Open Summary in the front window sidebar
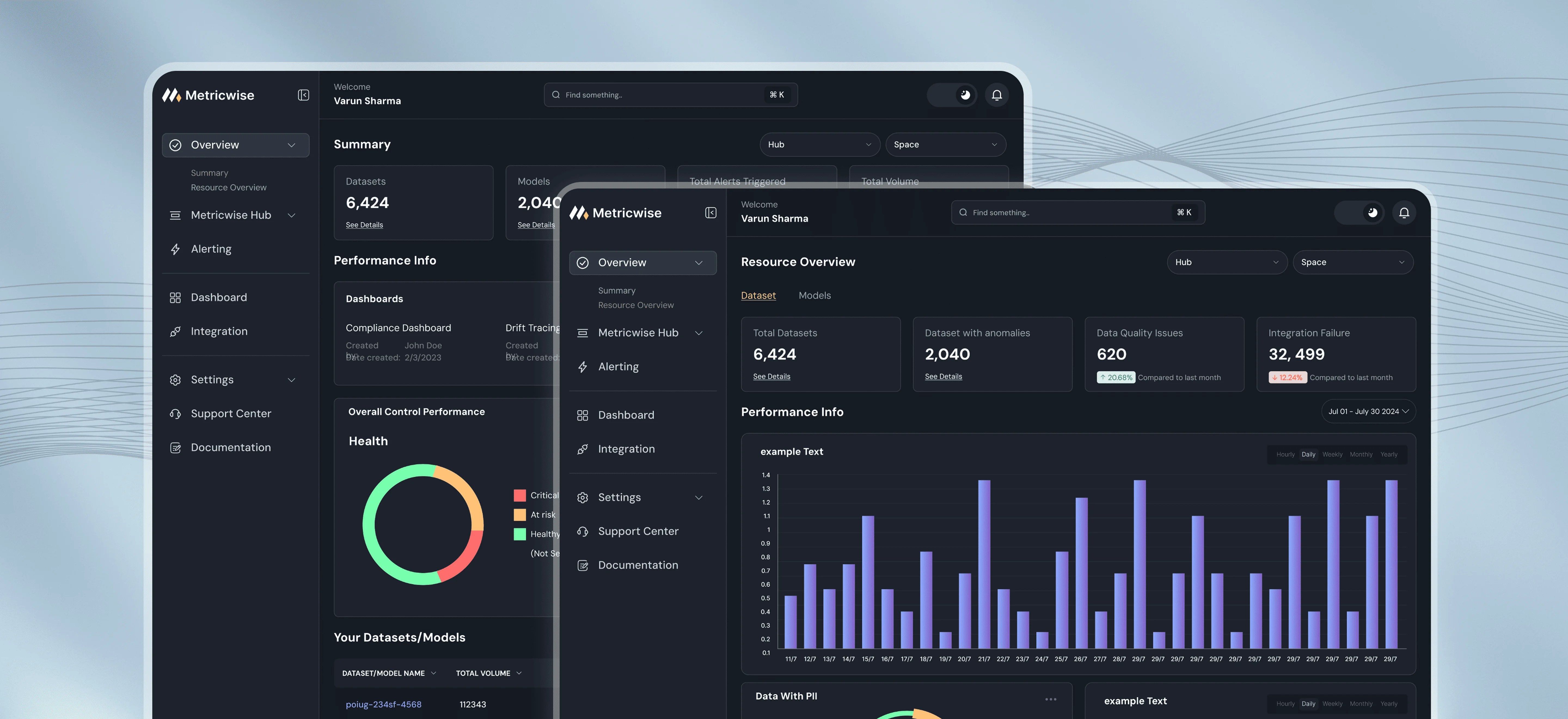Image resolution: width=1568 pixels, height=719 pixels. click(x=617, y=291)
